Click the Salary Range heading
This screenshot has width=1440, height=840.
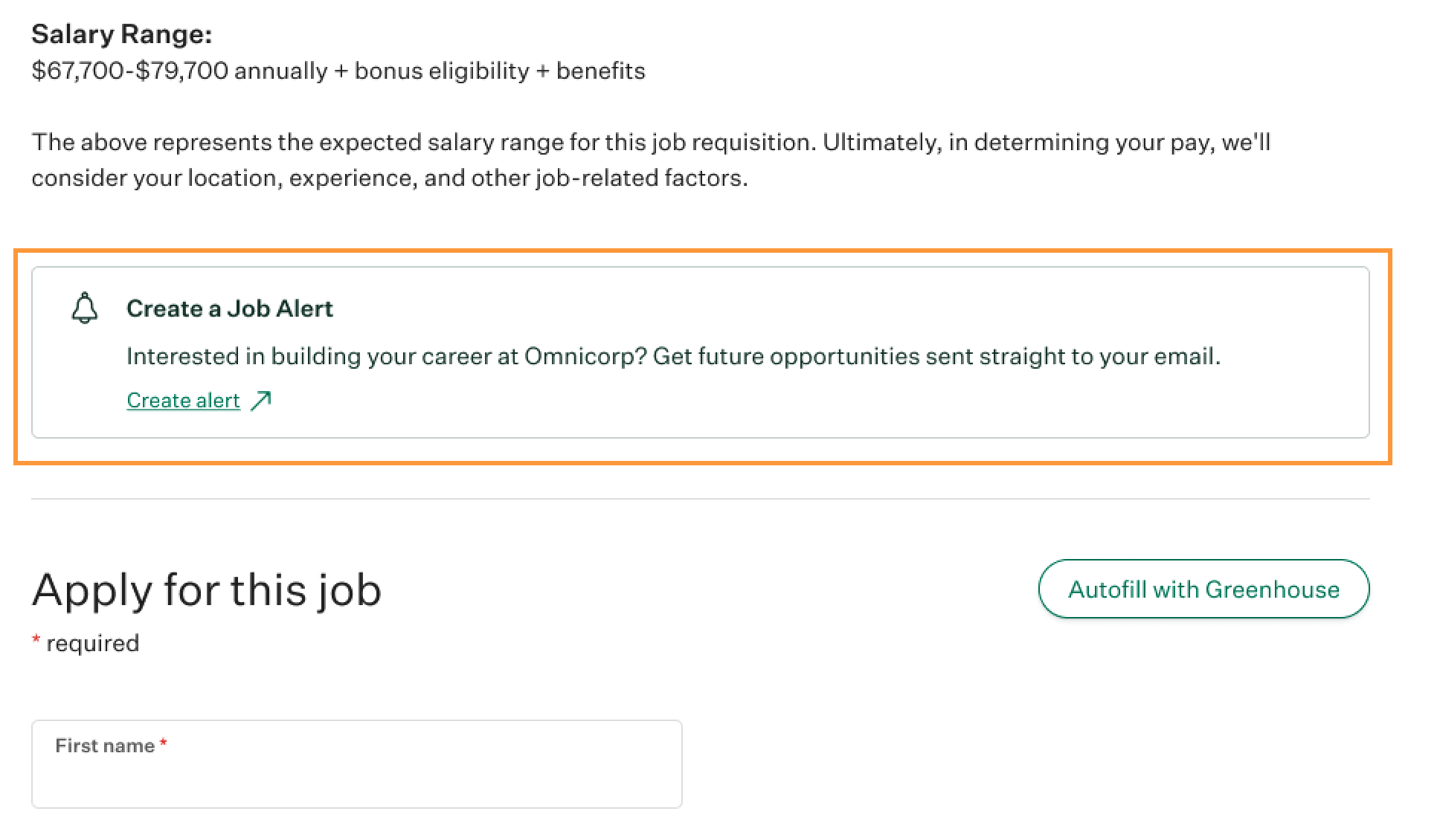click(121, 33)
